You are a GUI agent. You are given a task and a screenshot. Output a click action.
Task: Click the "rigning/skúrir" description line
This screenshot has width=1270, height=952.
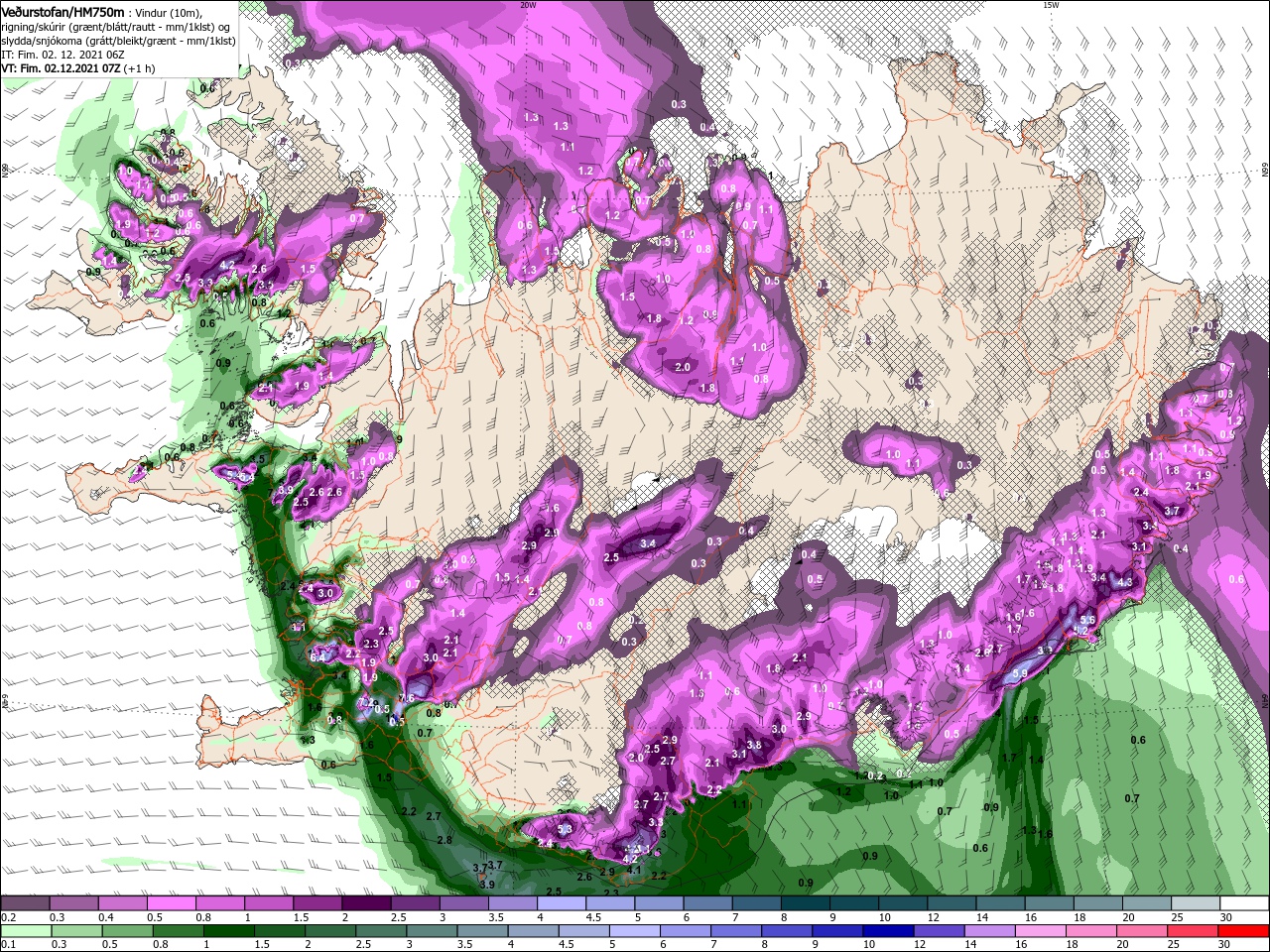[x=116, y=28]
